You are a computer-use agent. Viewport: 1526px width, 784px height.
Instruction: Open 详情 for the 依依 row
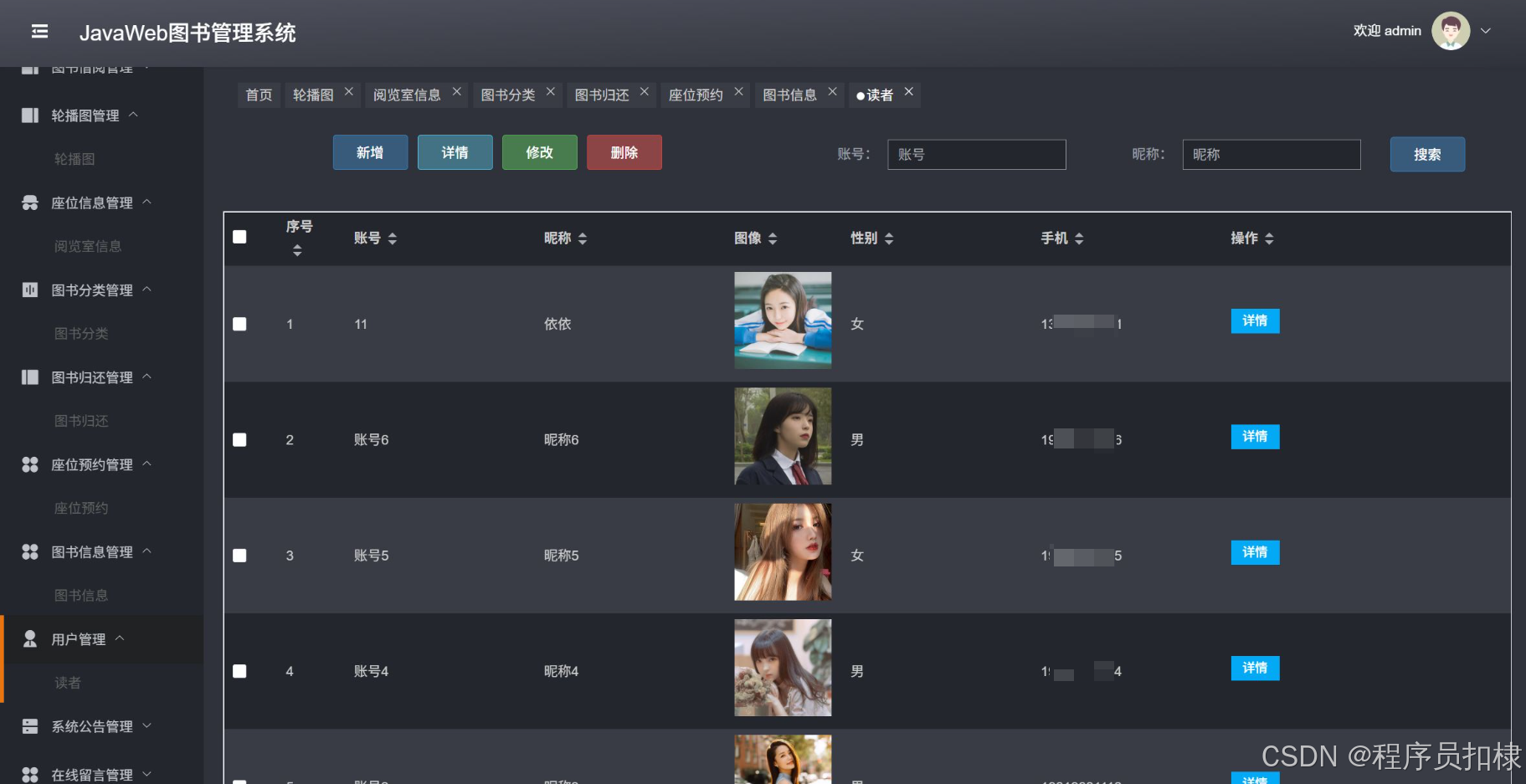1255,321
